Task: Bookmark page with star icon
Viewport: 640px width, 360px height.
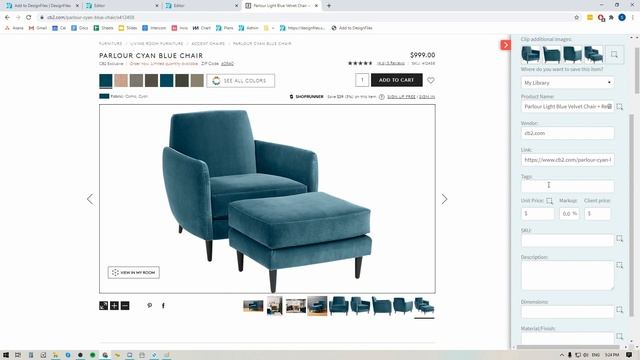Action: click(x=576, y=18)
